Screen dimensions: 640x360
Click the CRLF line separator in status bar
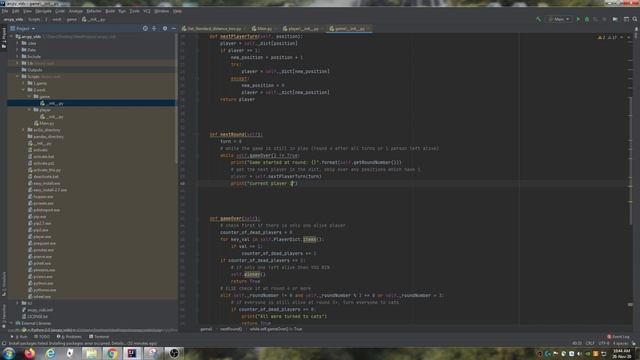590,344
